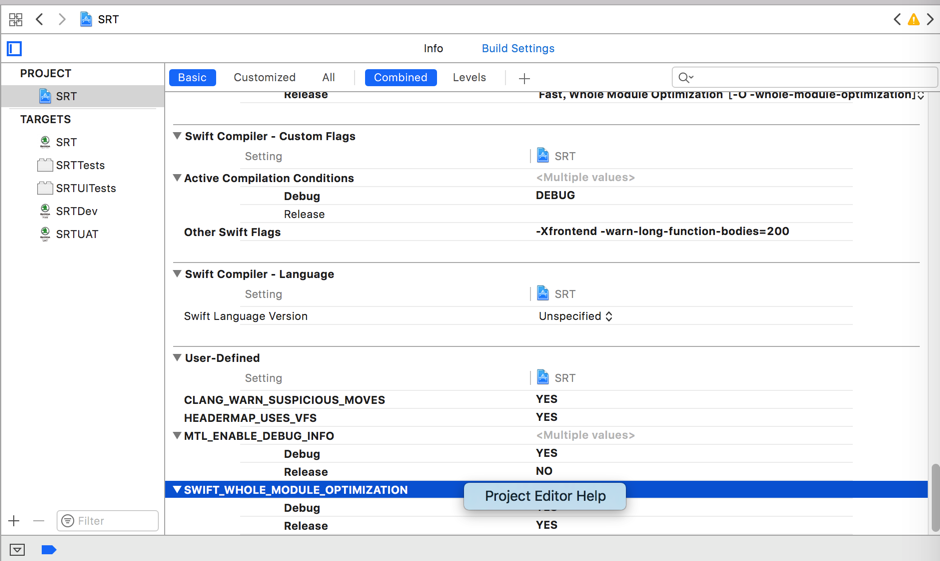940x561 pixels.
Task: Click the yellow warning triangle icon
Action: tap(914, 20)
